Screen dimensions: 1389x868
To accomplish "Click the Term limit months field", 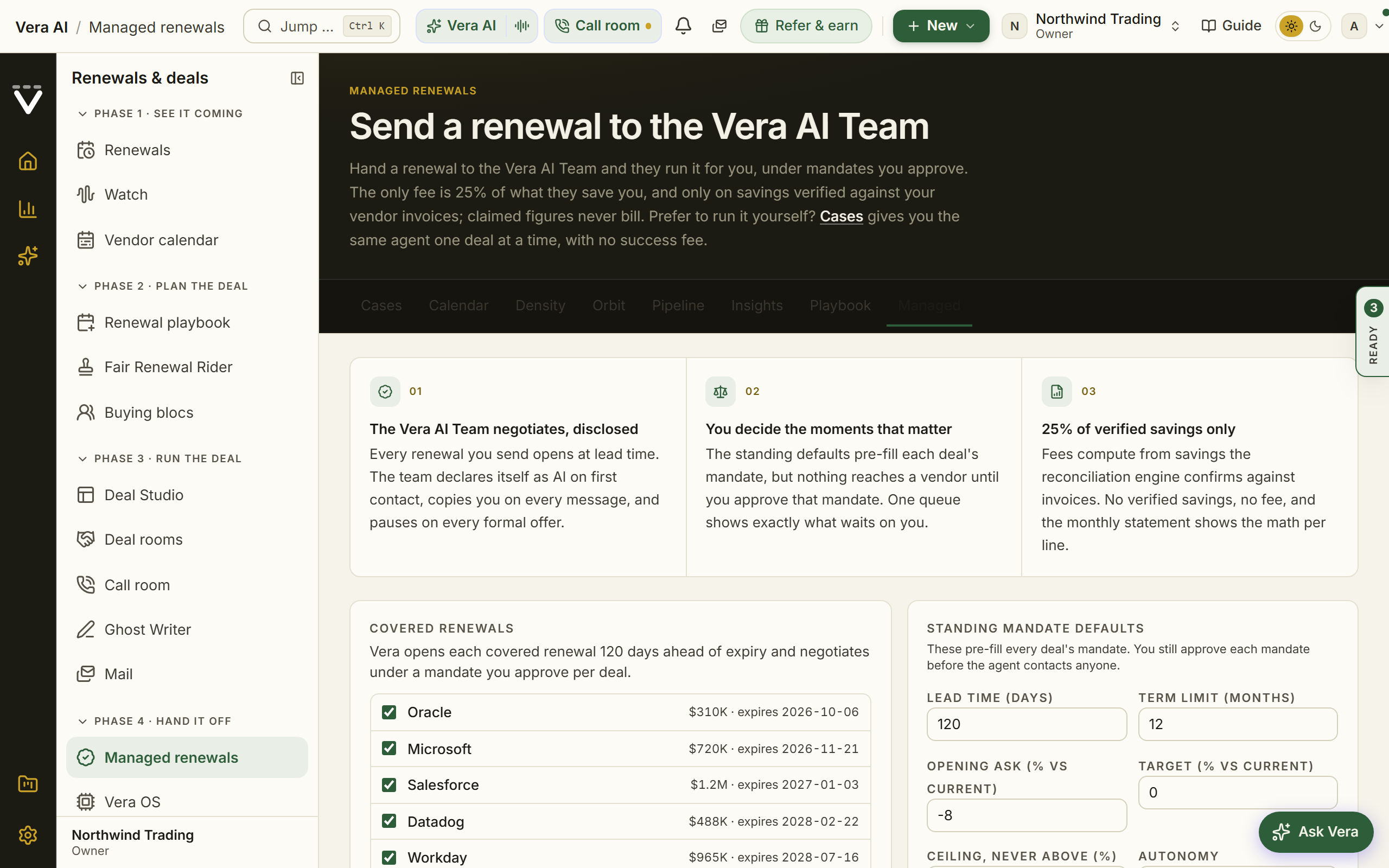I will point(1238,724).
